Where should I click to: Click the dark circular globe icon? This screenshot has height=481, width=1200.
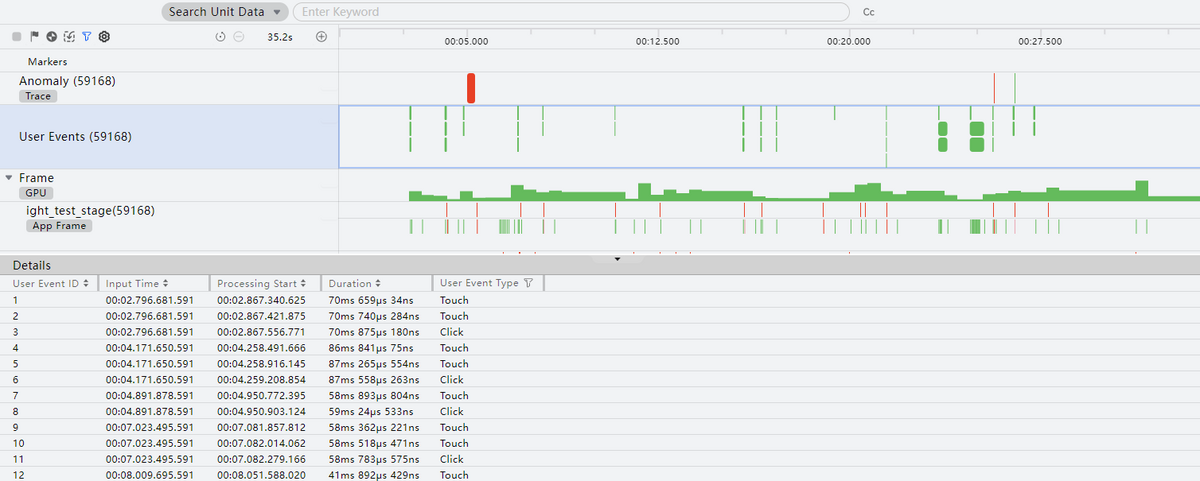tap(51, 37)
